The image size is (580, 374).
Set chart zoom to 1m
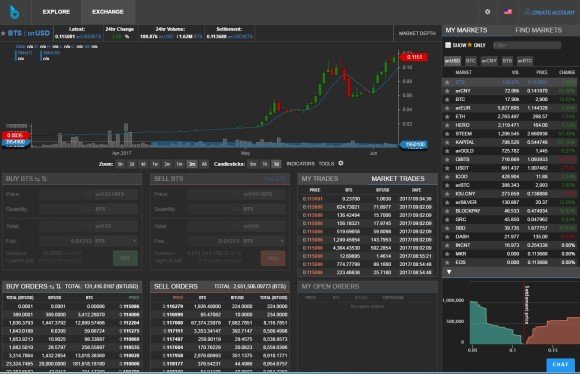179,164
